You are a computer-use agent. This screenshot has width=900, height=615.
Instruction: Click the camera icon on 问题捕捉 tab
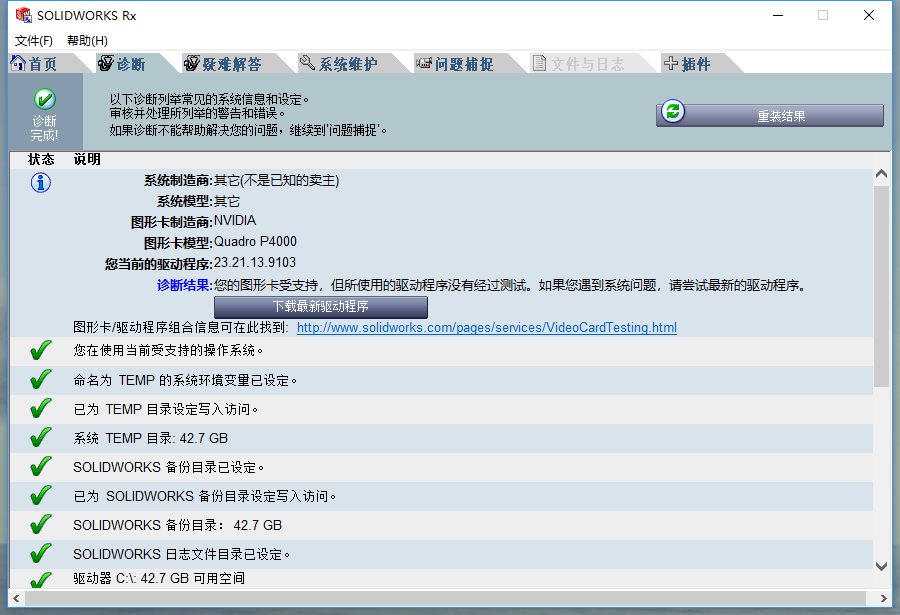(424, 63)
